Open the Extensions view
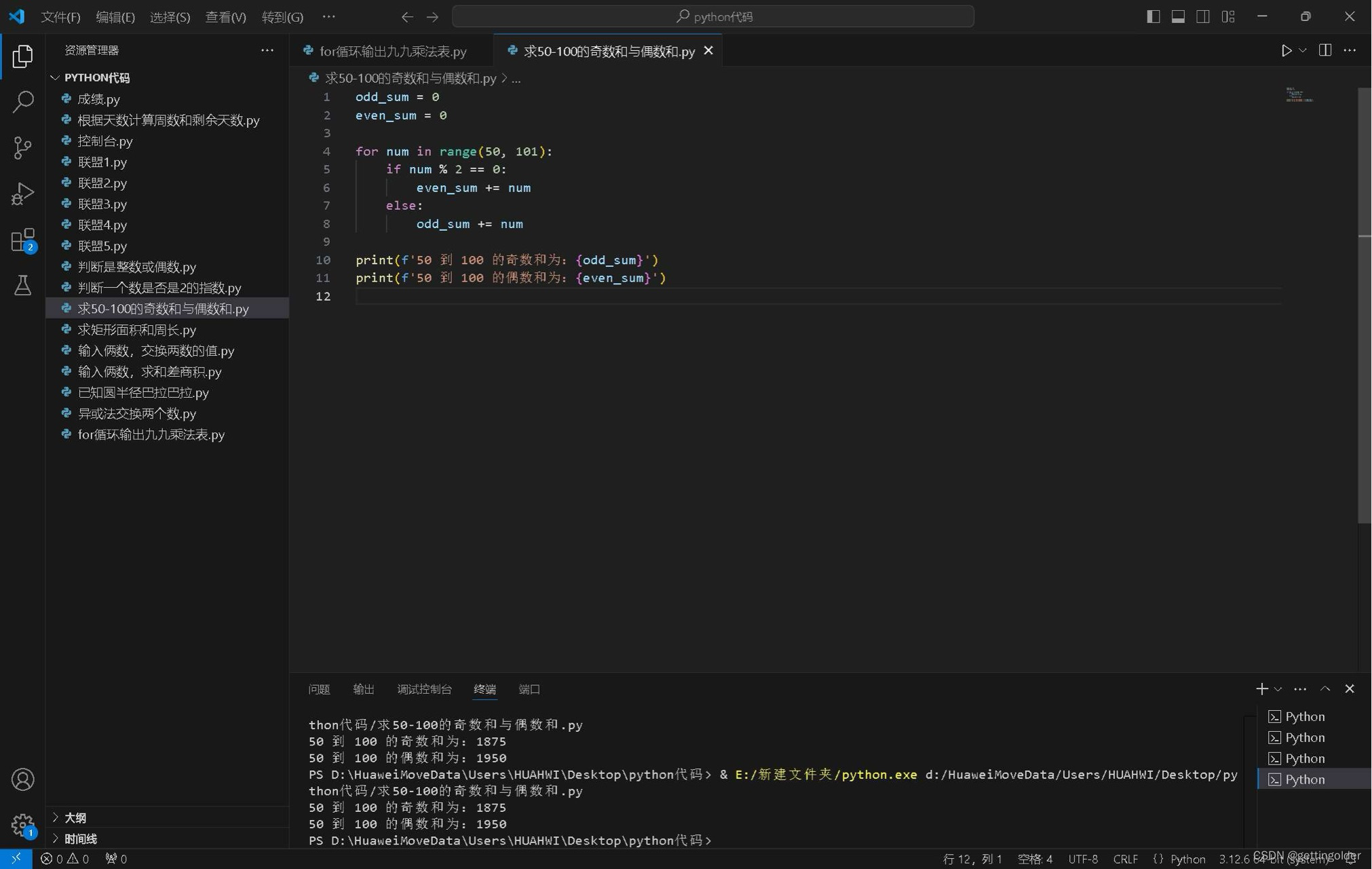 click(22, 240)
